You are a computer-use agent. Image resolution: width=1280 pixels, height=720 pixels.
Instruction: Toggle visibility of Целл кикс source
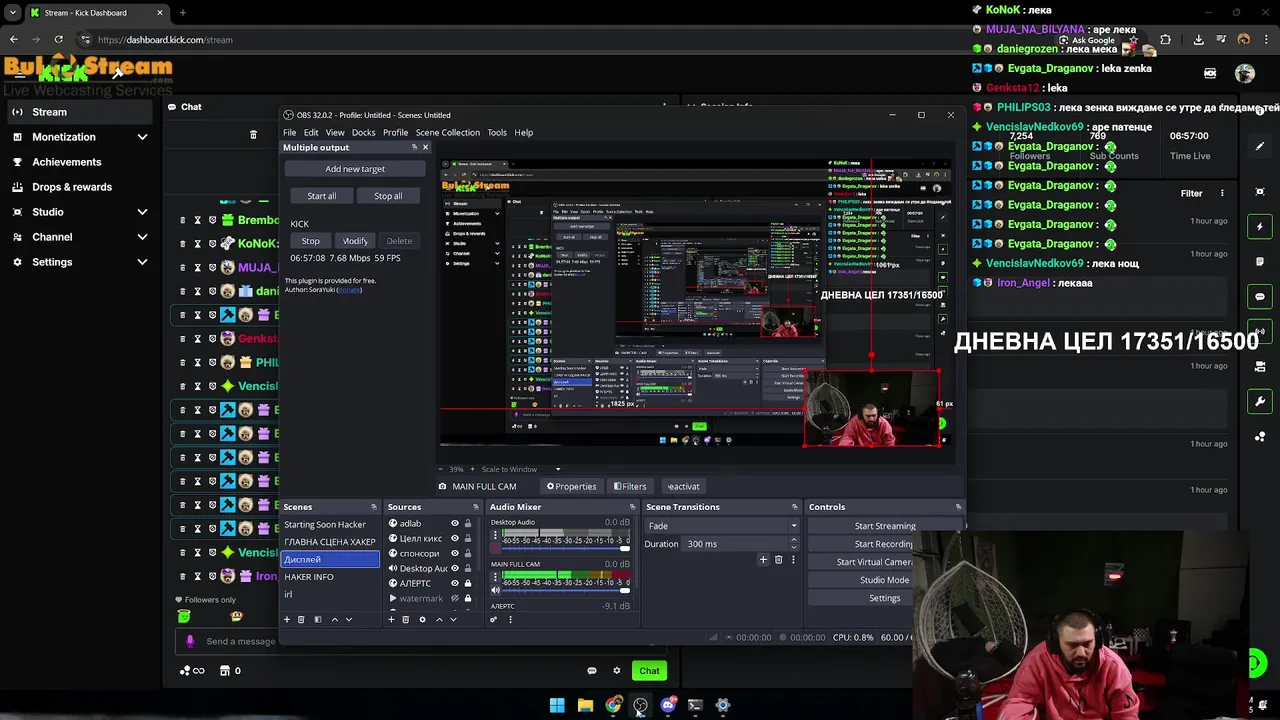[454, 538]
